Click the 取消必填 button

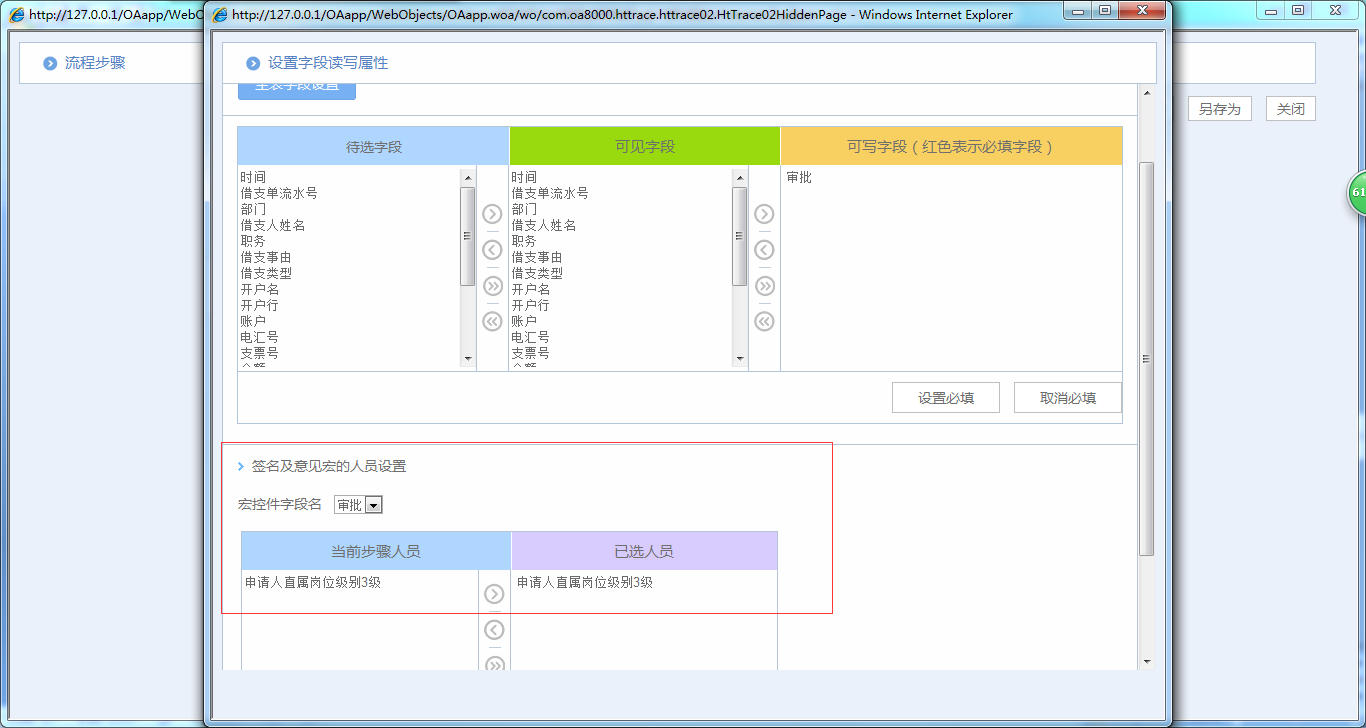click(1067, 397)
